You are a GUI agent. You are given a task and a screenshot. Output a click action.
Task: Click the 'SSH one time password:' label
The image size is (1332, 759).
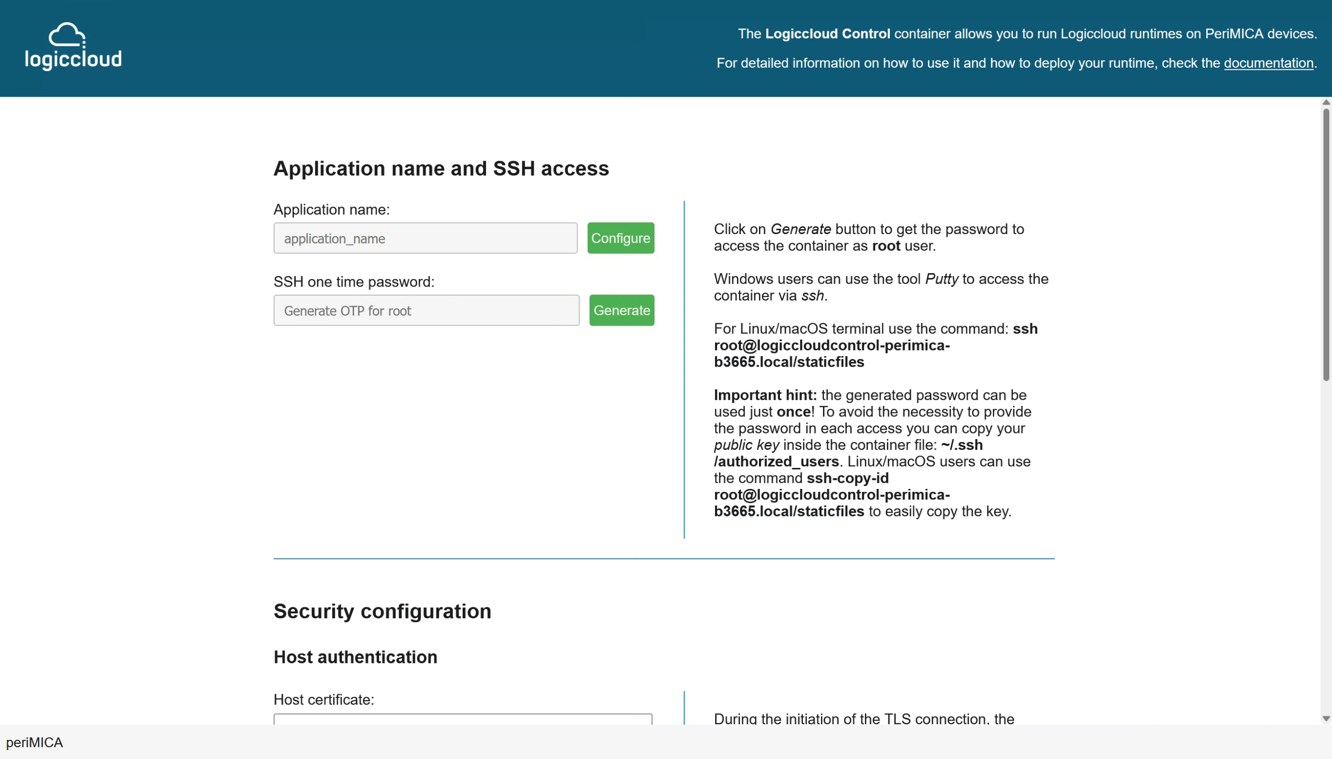tap(353, 282)
